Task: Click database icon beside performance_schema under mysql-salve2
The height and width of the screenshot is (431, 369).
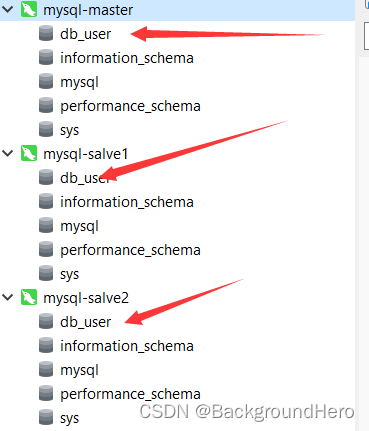Action: [x=46, y=393]
